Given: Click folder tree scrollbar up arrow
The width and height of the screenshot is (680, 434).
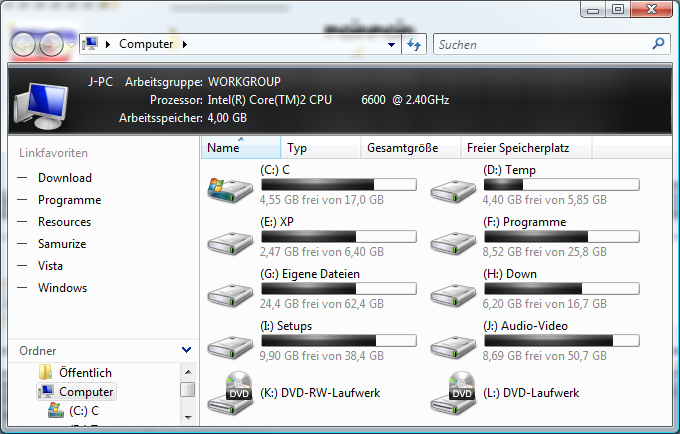Looking at the screenshot, I should click(x=188, y=372).
